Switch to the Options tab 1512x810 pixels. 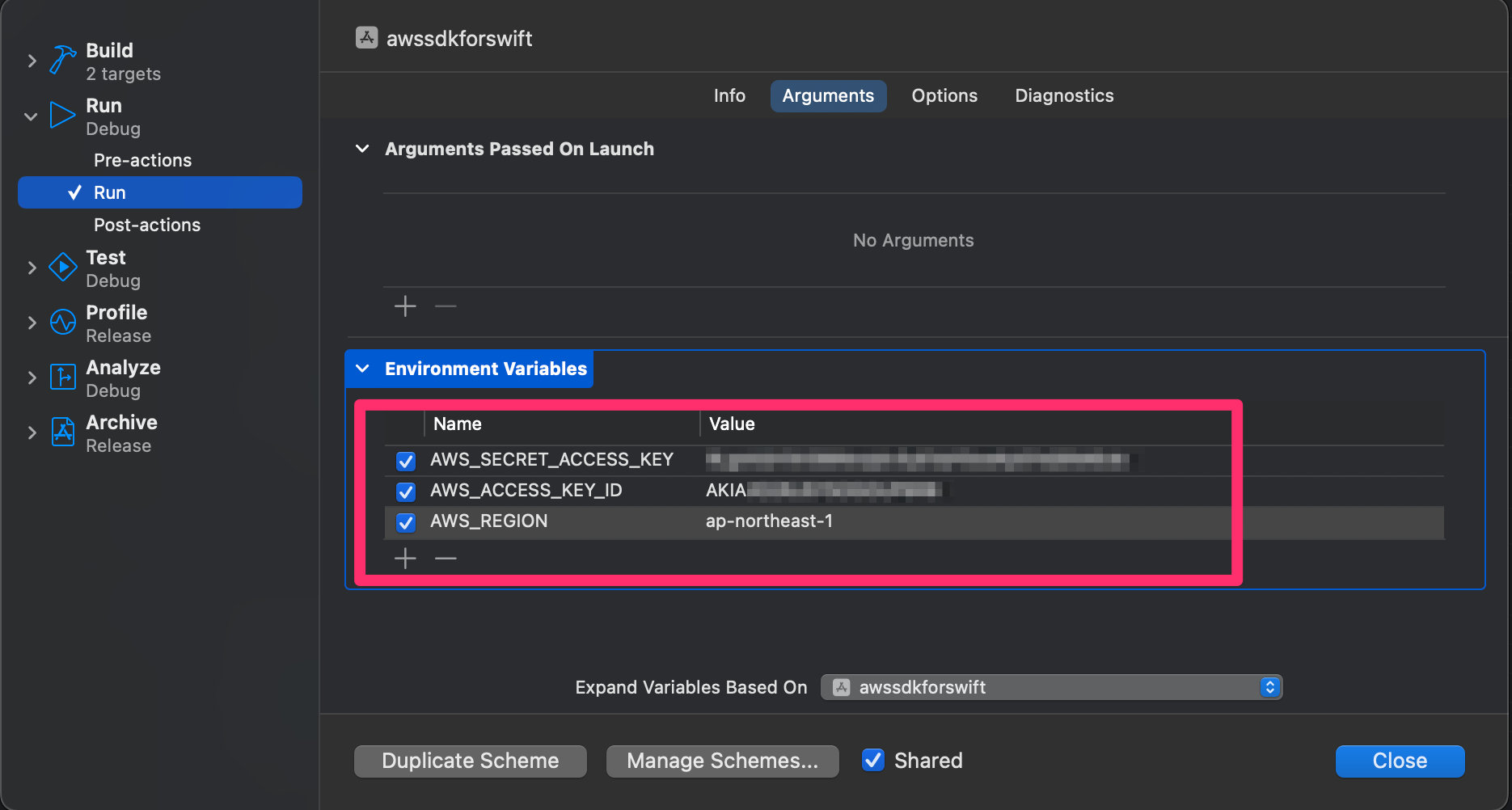[944, 96]
